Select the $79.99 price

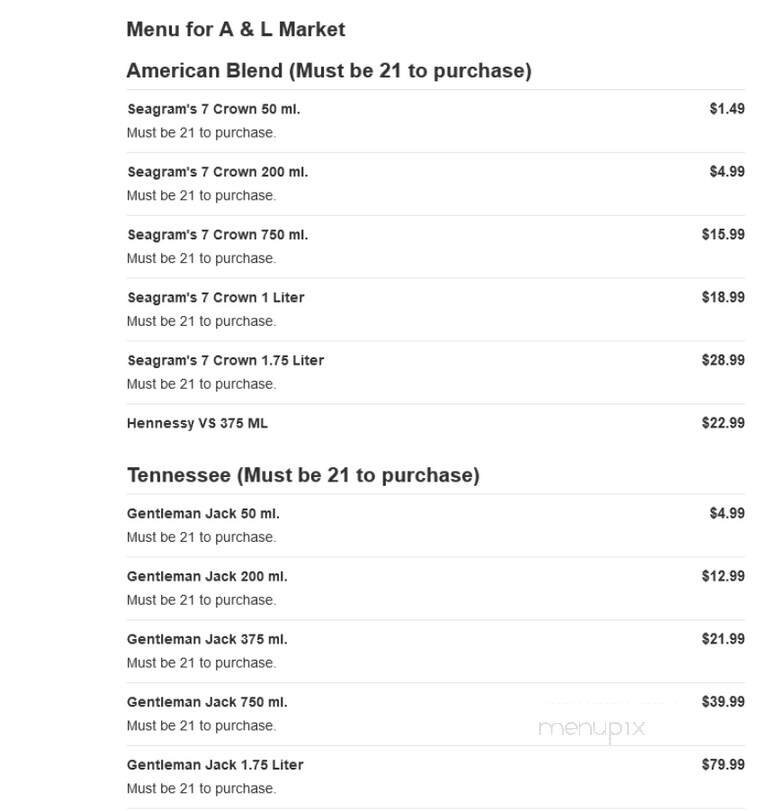[x=722, y=765]
